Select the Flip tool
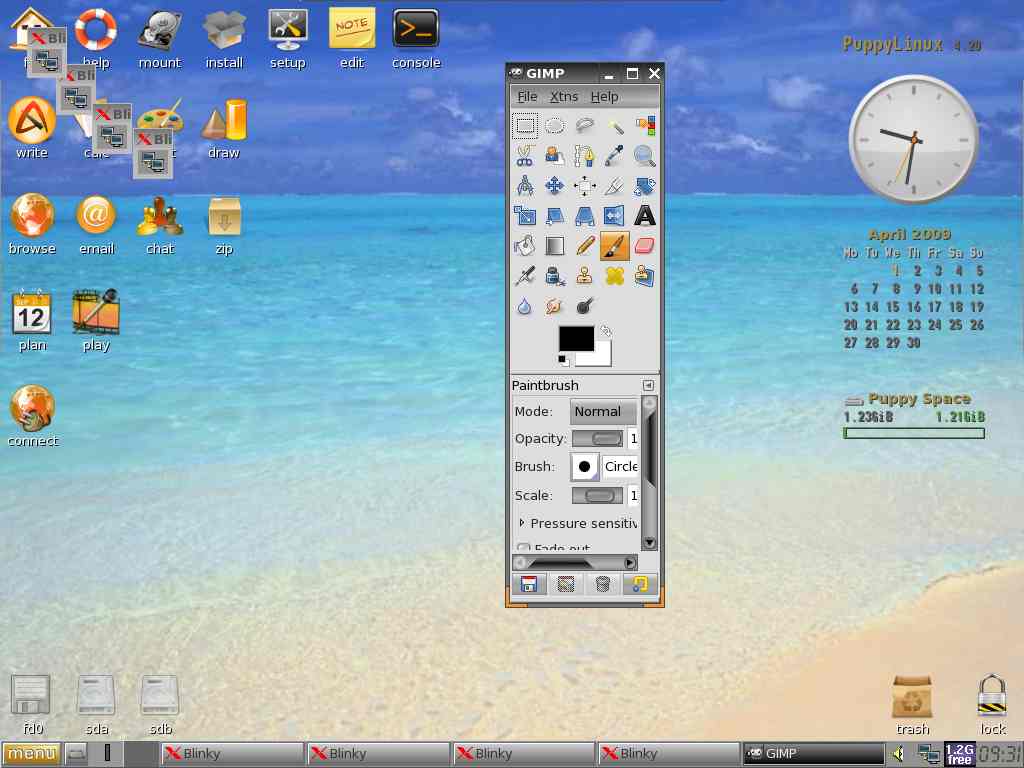 pos(615,216)
